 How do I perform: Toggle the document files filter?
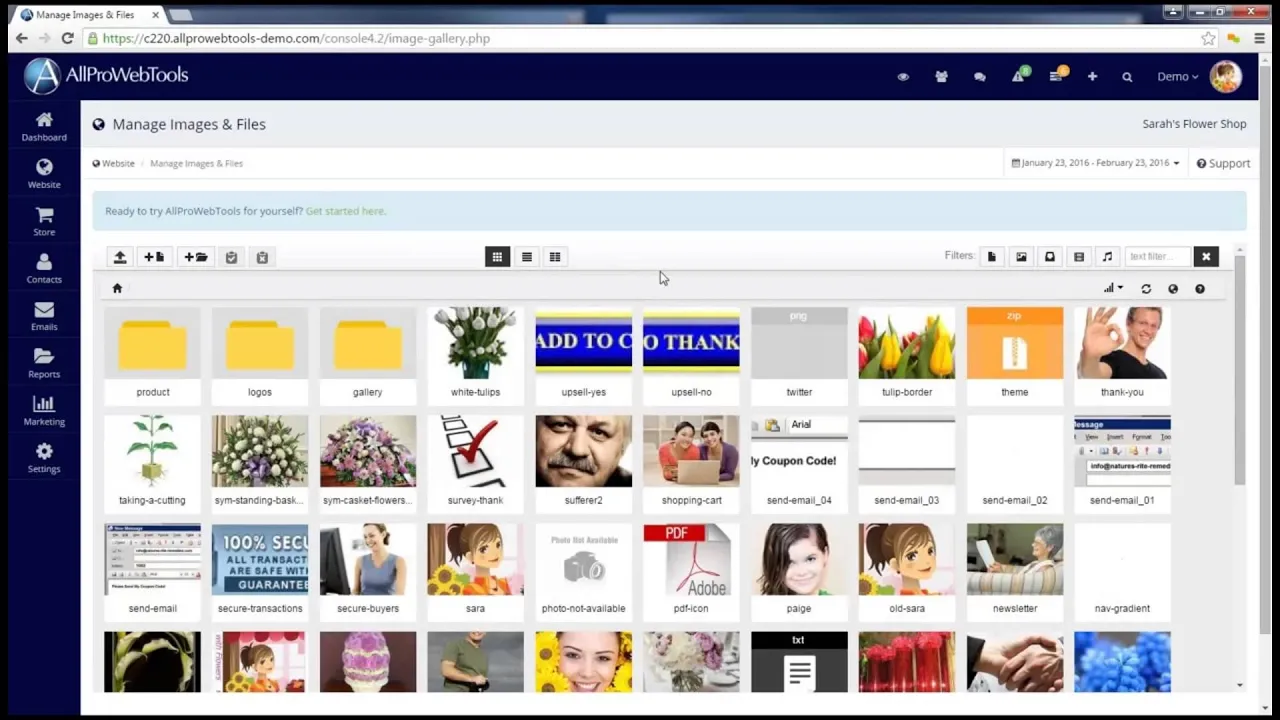pyautogui.click(x=992, y=257)
